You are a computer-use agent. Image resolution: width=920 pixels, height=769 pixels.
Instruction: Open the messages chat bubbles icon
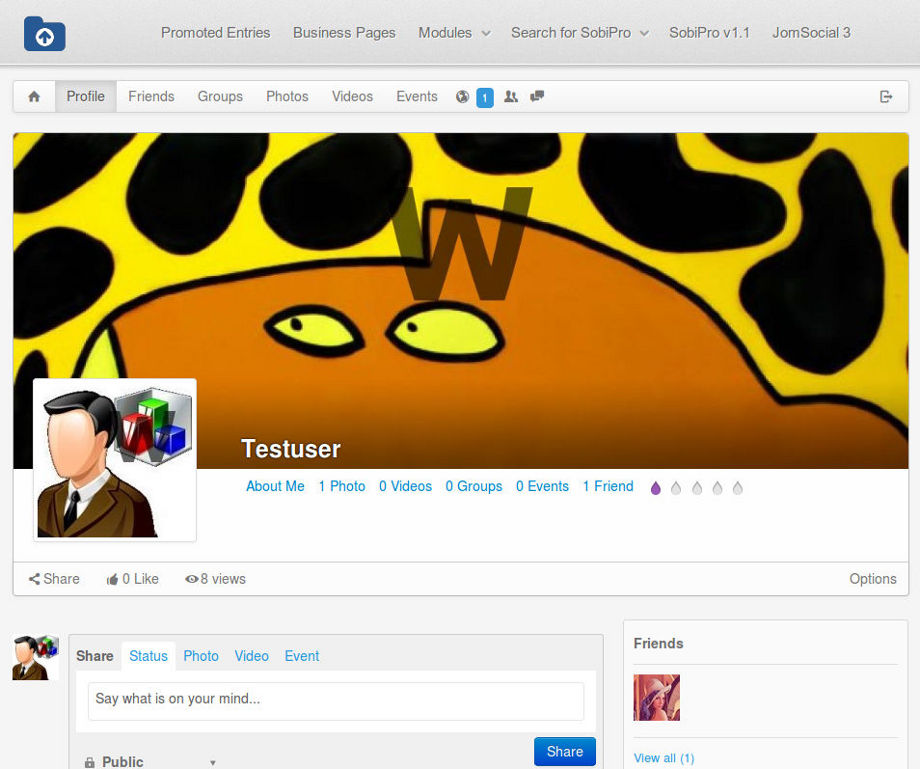537,96
